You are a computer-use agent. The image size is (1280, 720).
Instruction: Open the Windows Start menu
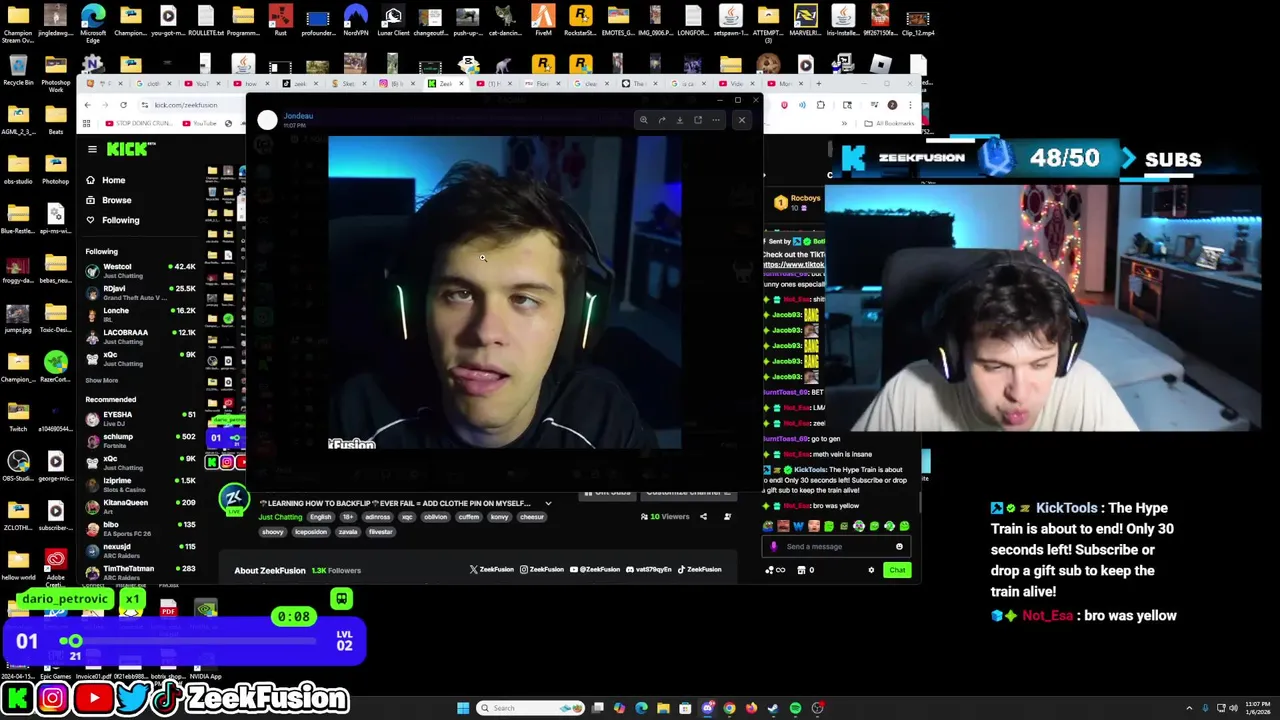click(463, 708)
